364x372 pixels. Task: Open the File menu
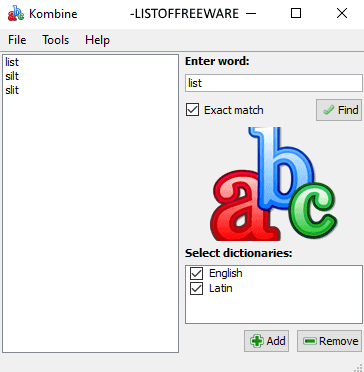coord(17,40)
